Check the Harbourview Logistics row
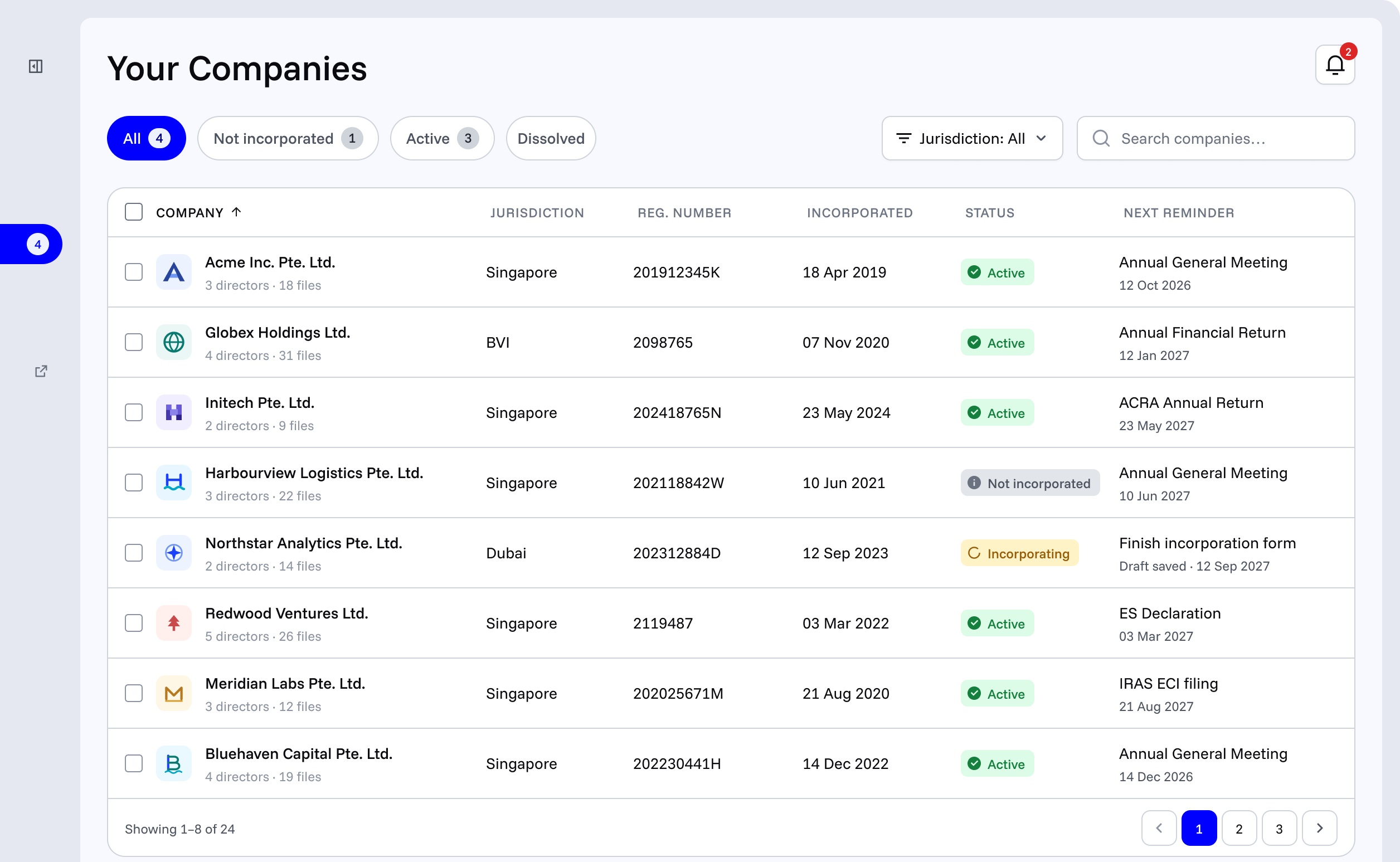This screenshot has width=1400, height=862. 133,483
